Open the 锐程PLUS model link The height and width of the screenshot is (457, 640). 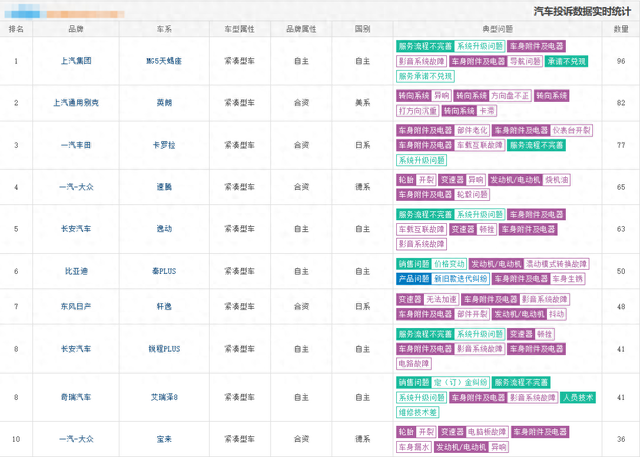click(164, 349)
